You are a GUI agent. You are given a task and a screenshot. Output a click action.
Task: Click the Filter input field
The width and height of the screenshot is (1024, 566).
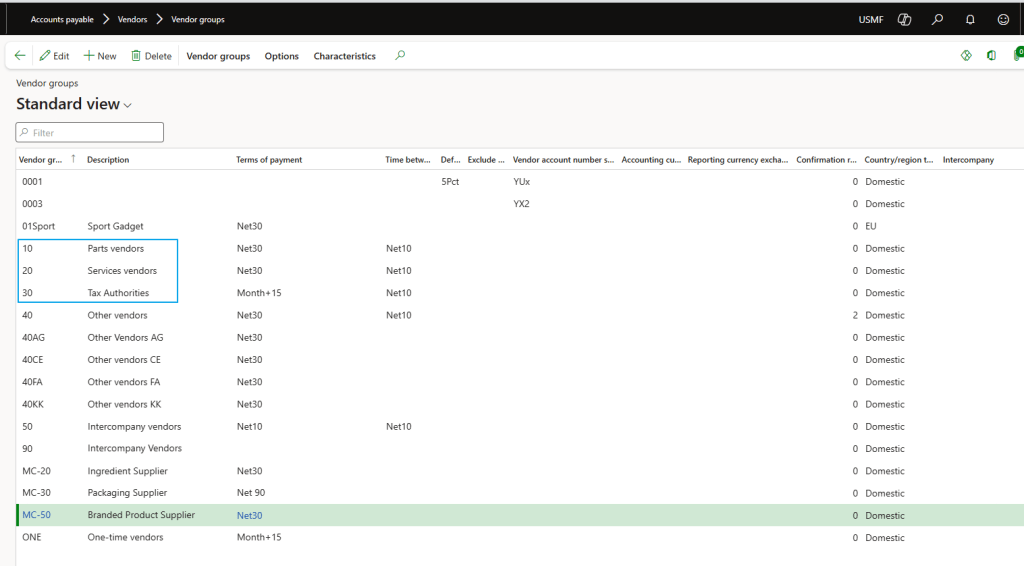(x=90, y=132)
